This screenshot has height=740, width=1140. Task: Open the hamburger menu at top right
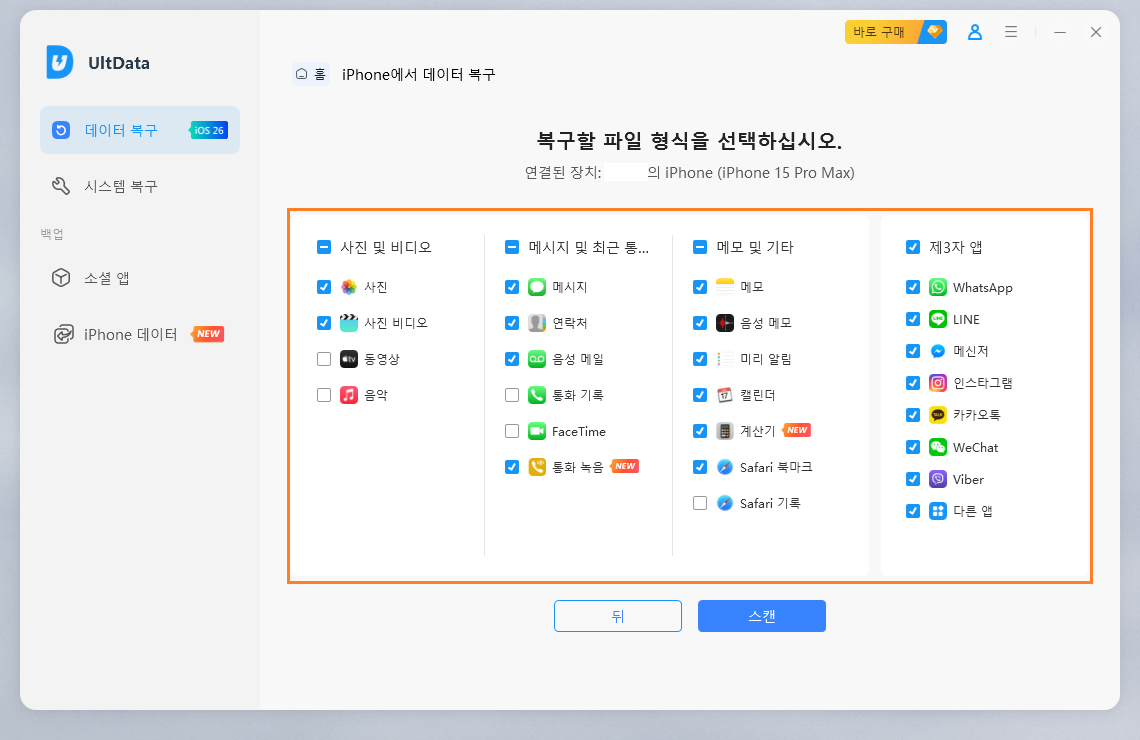tap(1010, 31)
